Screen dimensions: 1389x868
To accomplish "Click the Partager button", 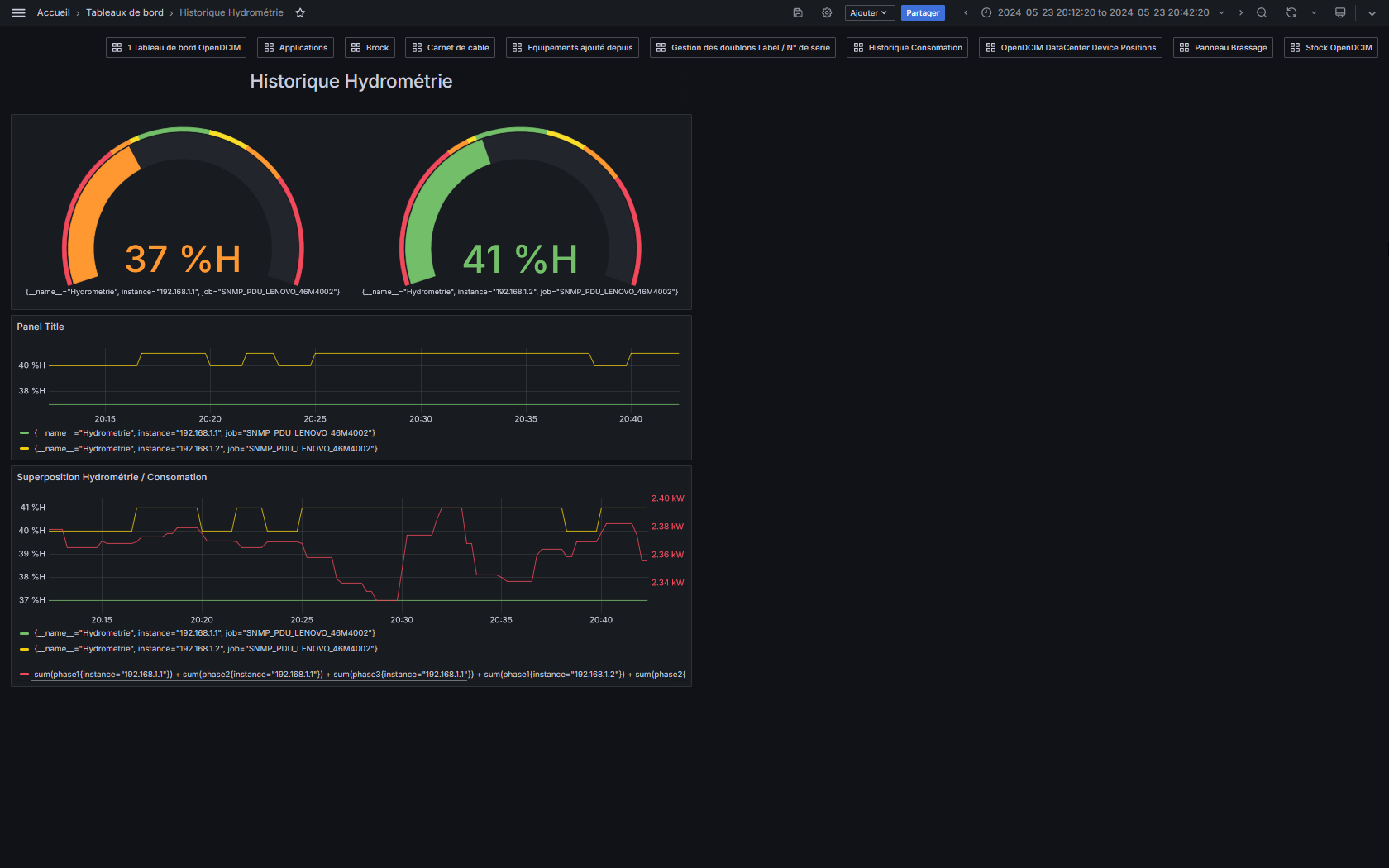I will pos(923,12).
